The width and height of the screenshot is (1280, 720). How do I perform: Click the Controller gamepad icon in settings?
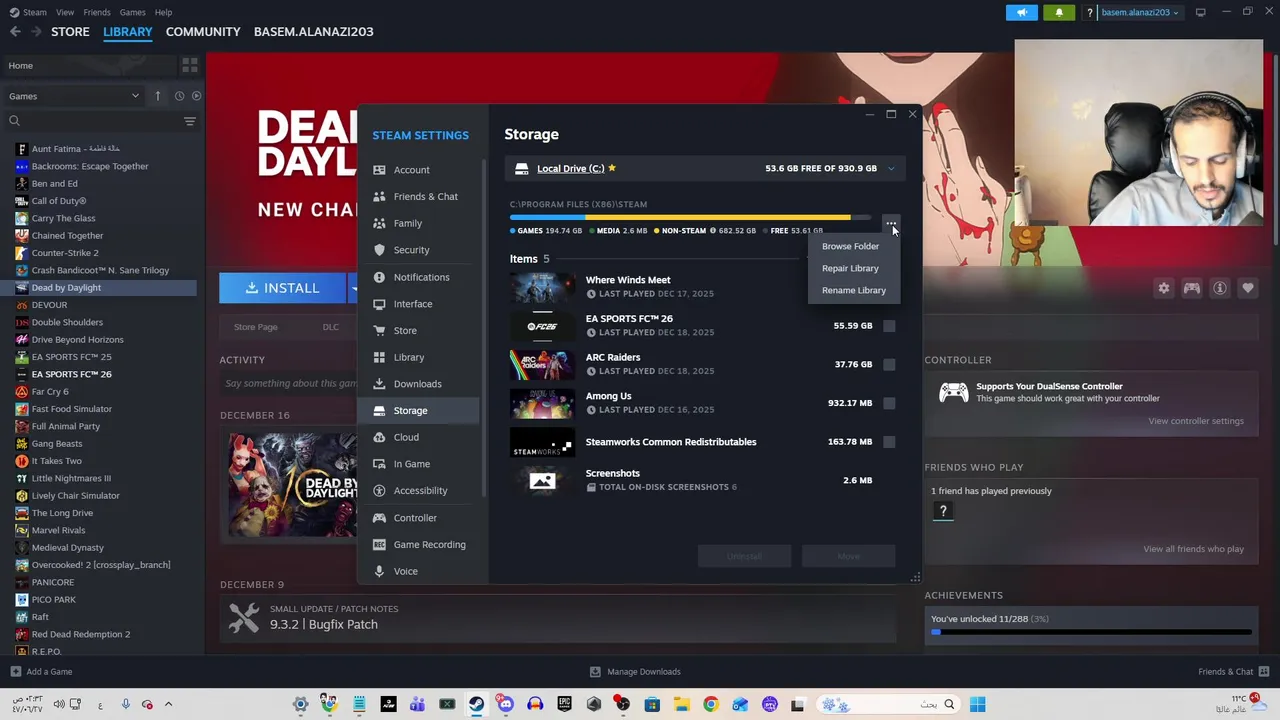click(x=379, y=518)
